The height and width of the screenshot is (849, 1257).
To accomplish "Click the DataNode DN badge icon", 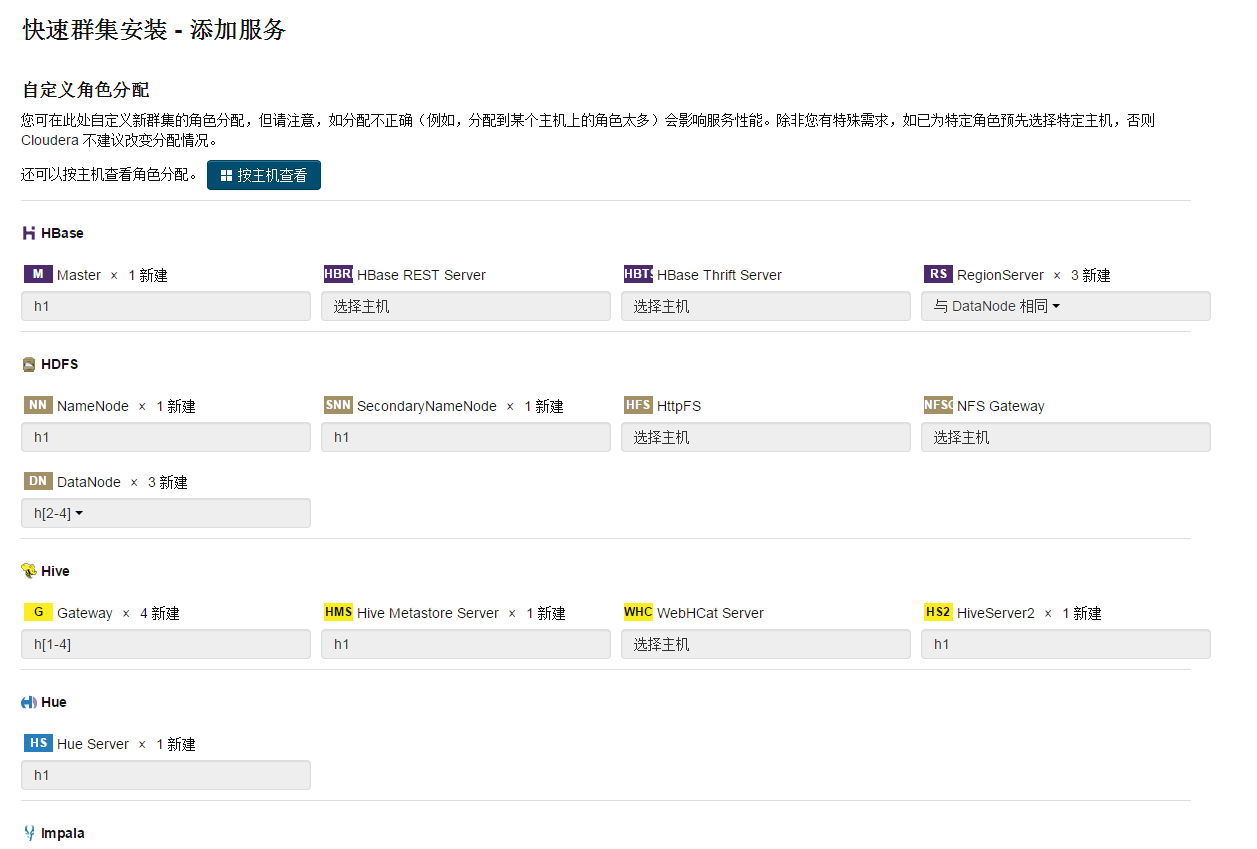I will [x=38, y=481].
